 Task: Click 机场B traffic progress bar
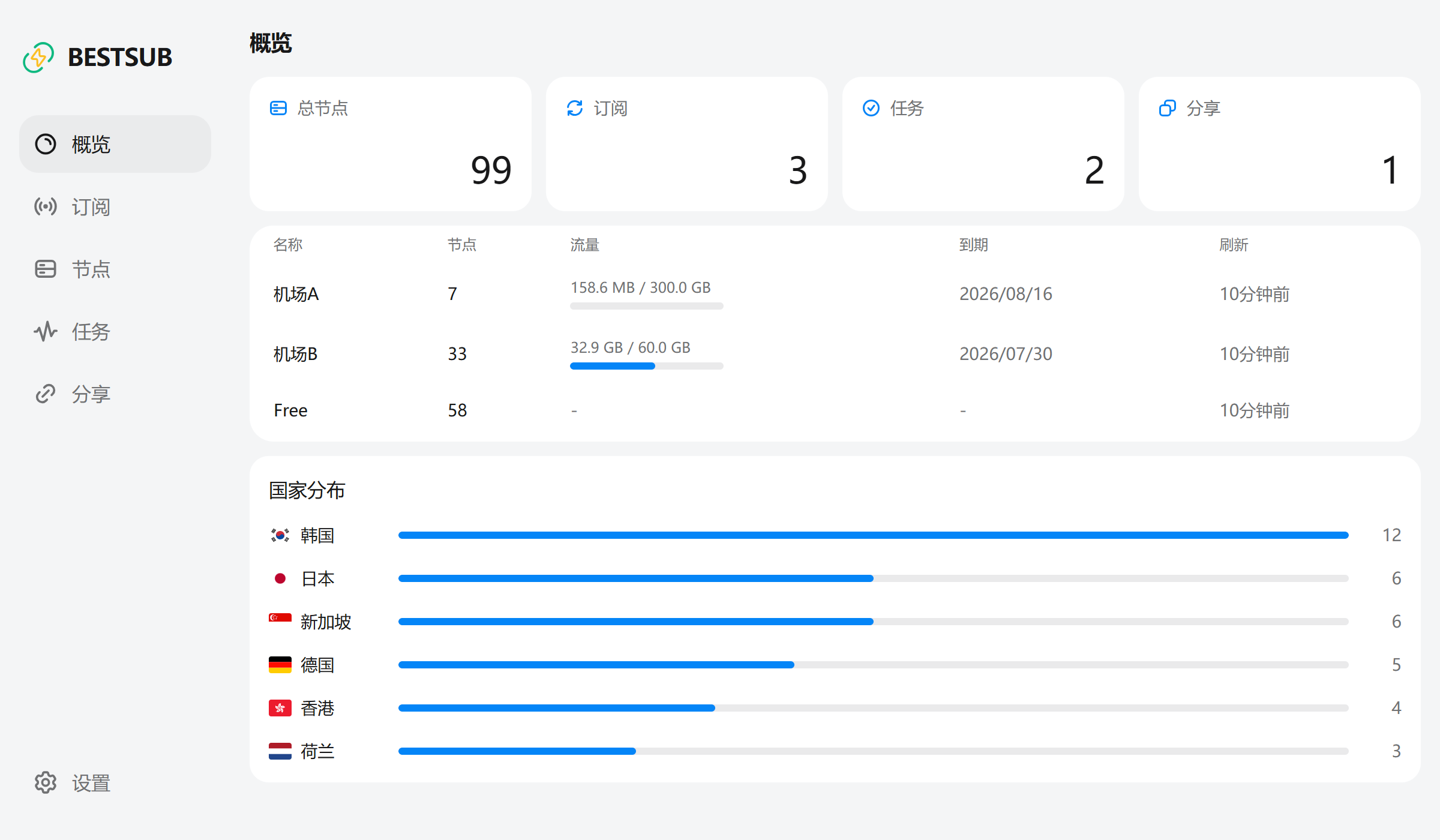point(647,366)
